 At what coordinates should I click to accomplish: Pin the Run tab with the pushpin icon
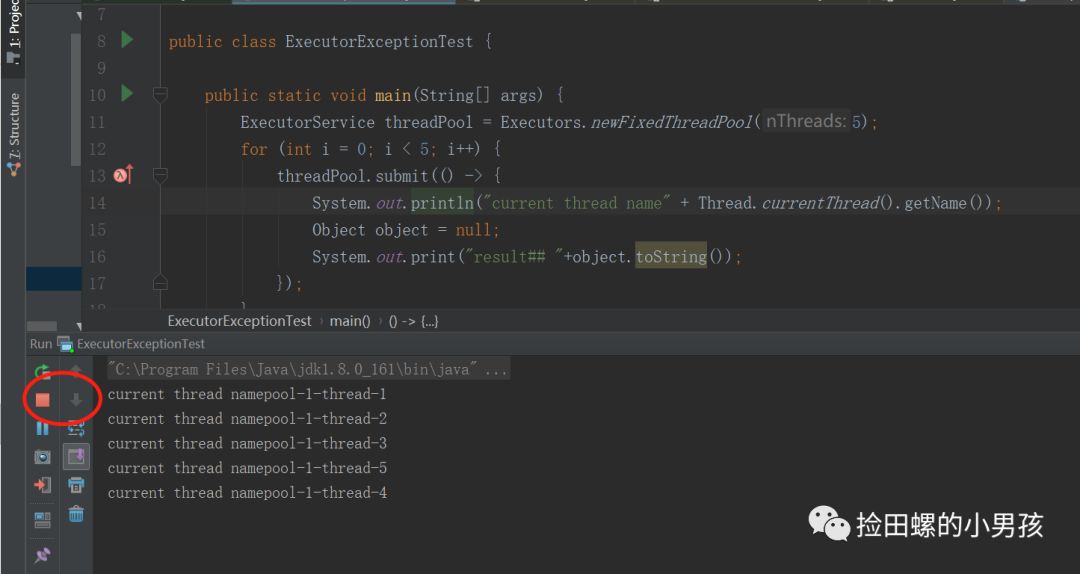[43, 555]
